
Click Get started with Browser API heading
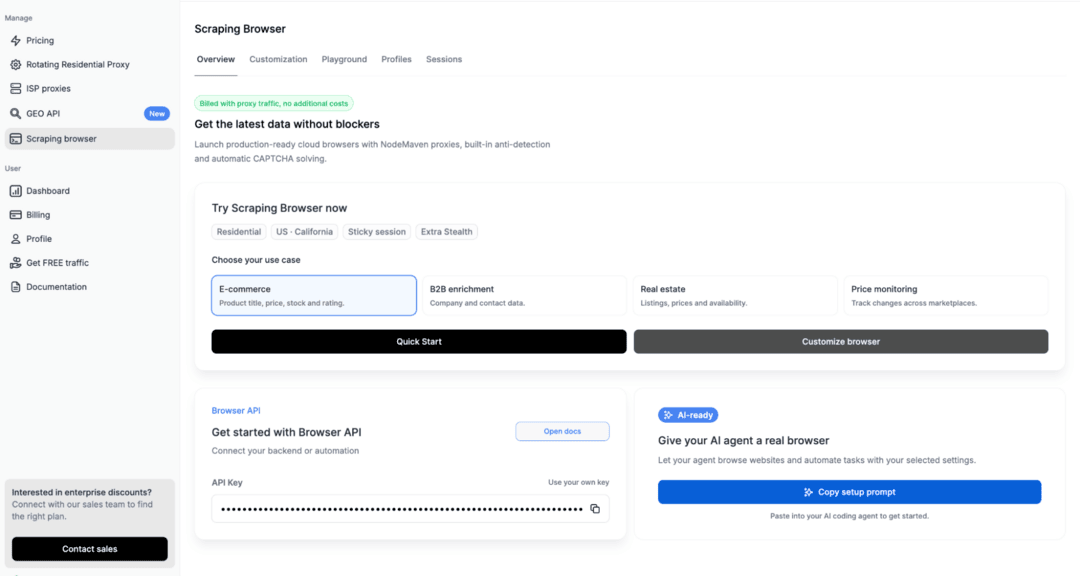tap(287, 432)
